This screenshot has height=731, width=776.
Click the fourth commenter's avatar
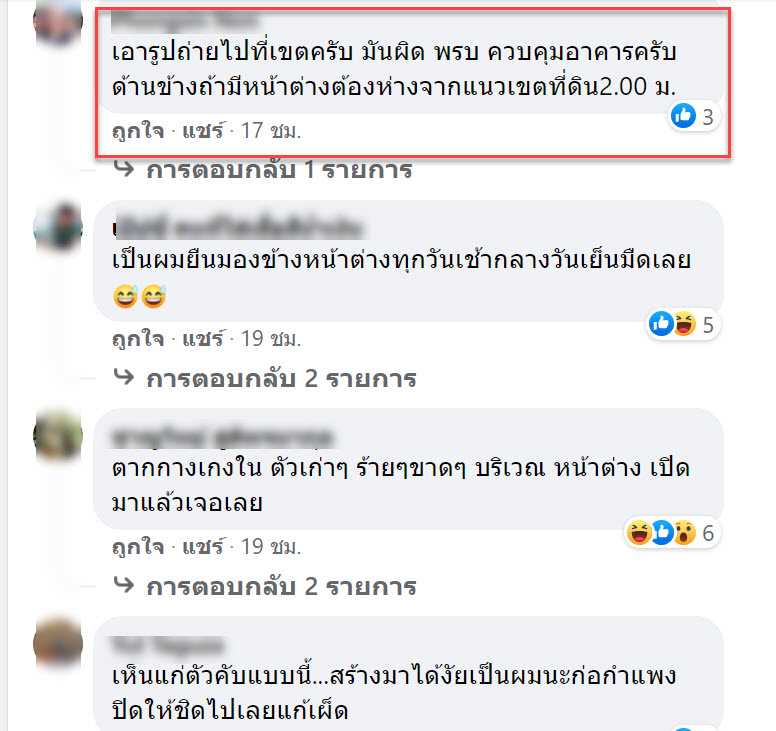[x=58, y=643]
